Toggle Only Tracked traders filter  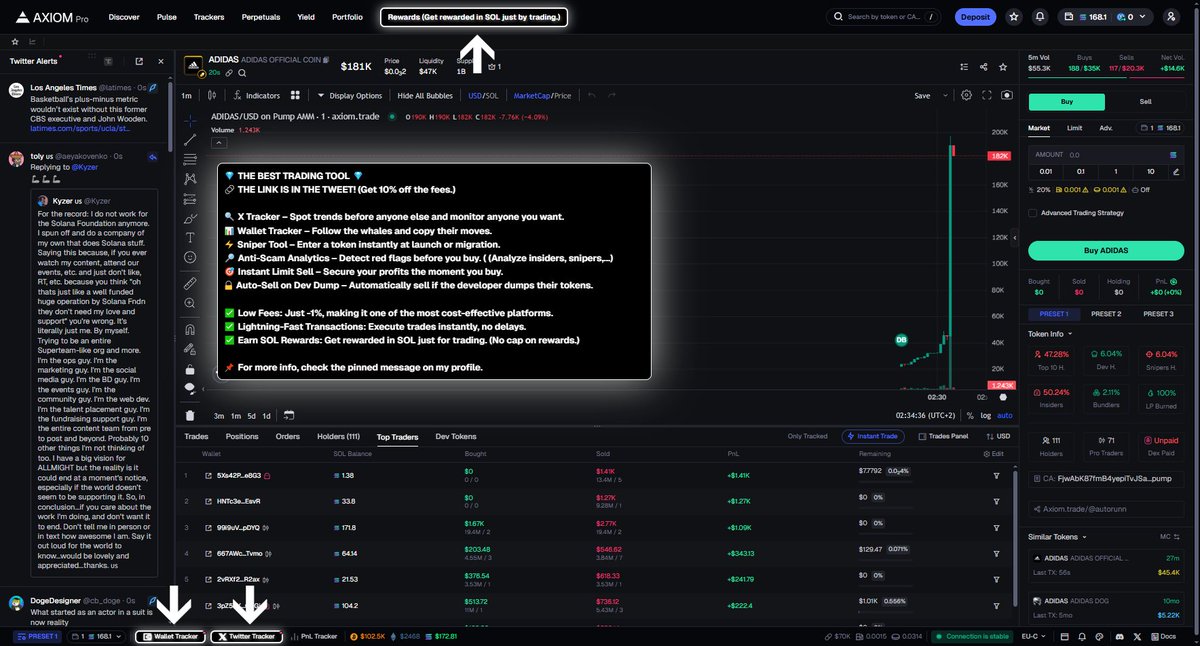point(807,436)
